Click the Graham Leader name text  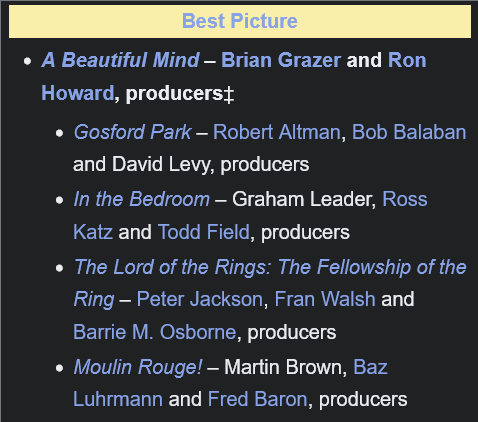302,199
